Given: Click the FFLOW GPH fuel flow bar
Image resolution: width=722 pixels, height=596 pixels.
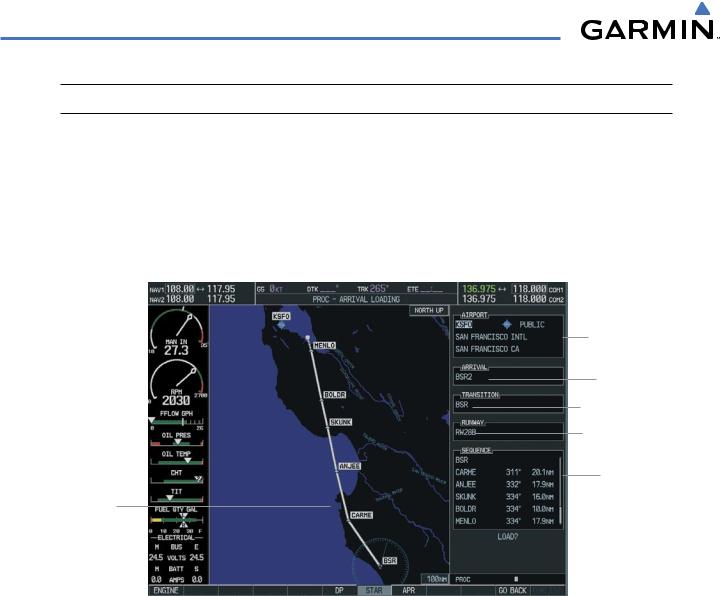Looking at the screenshot, I should tap(177, 420).
